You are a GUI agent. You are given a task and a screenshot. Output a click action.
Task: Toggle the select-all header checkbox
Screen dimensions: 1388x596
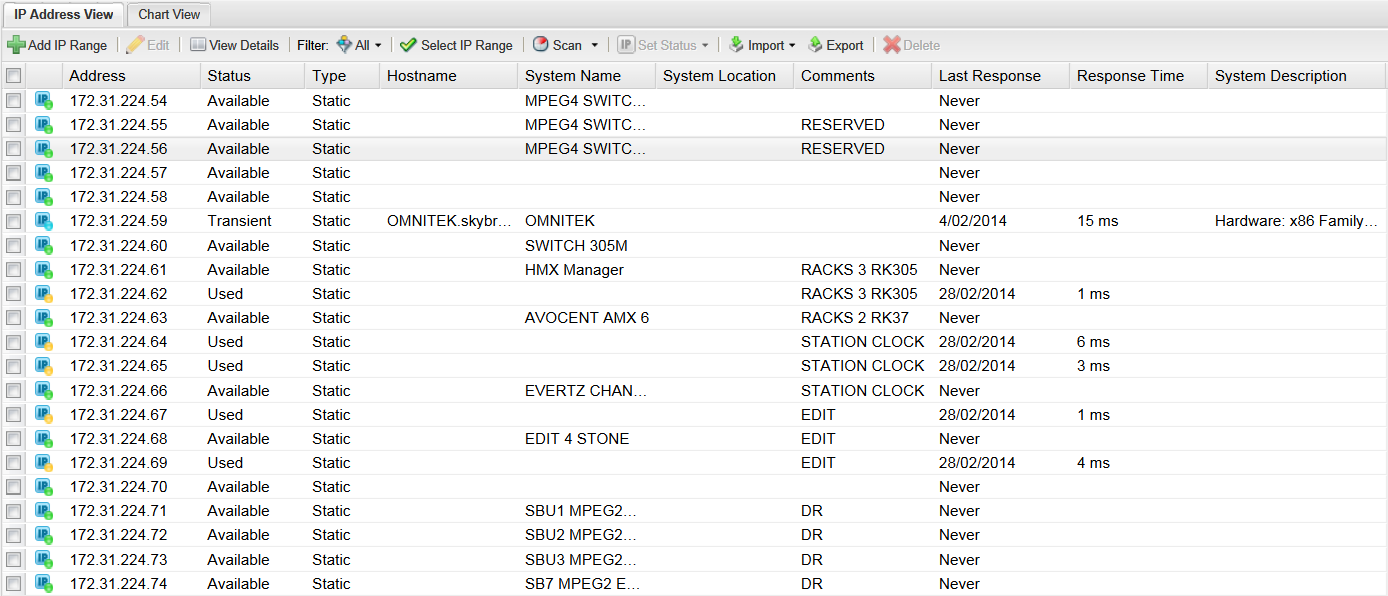pos(13,76)
